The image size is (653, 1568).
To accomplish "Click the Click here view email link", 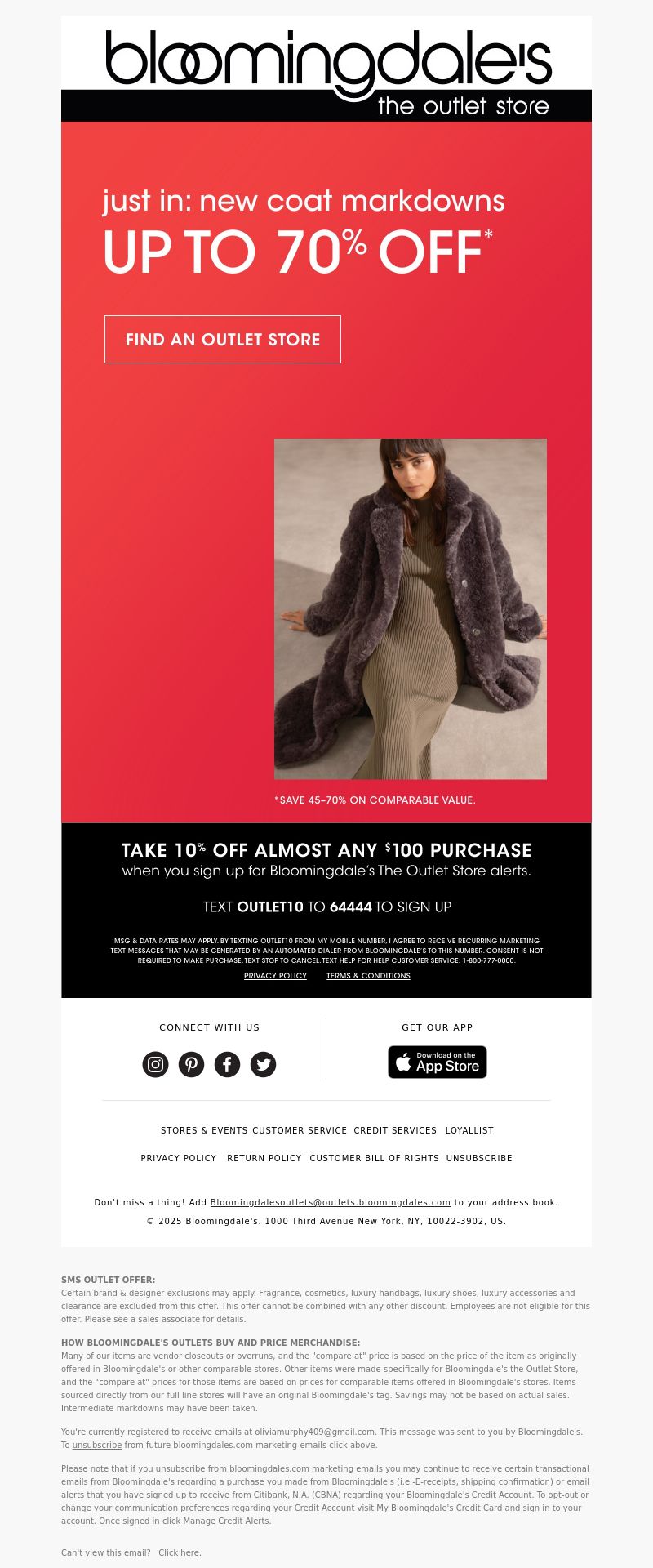I will (x=179, y=1552).
